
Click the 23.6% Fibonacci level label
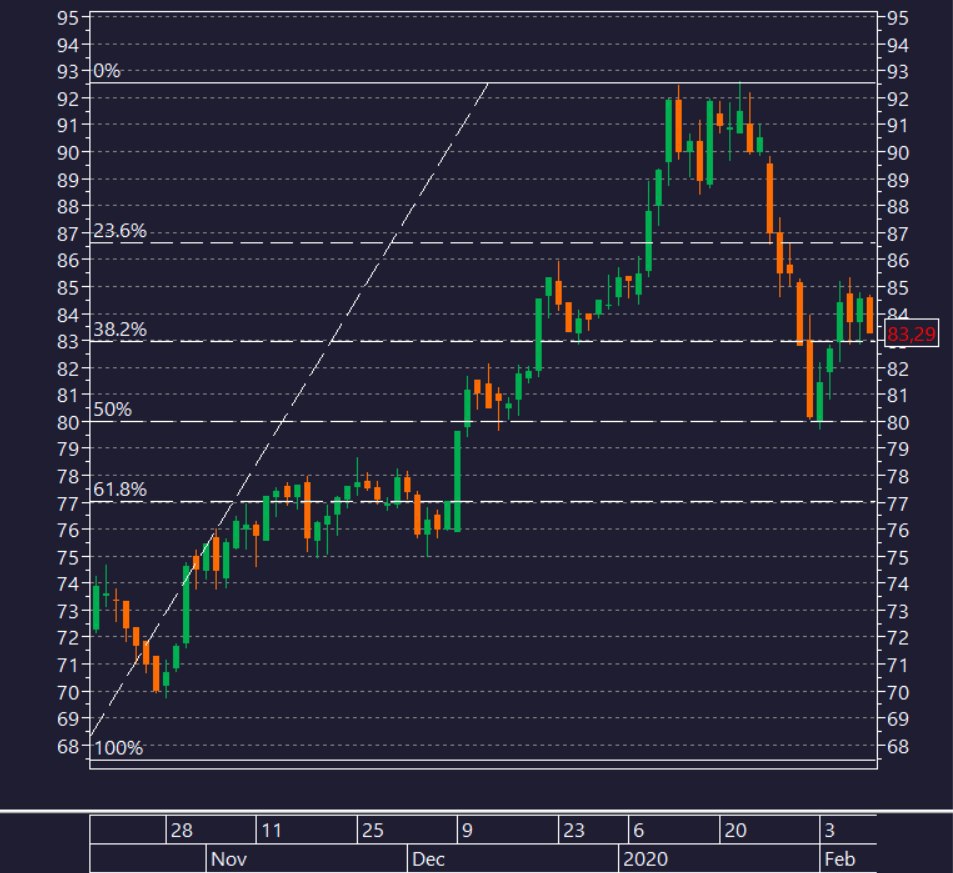120,230
